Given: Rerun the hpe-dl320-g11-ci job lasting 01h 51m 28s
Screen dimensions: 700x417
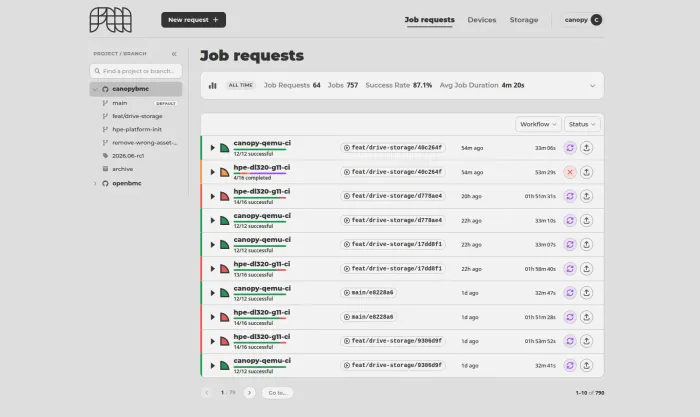Looking at the screenshot, I should pyautogui.click(x=570, y=317).
